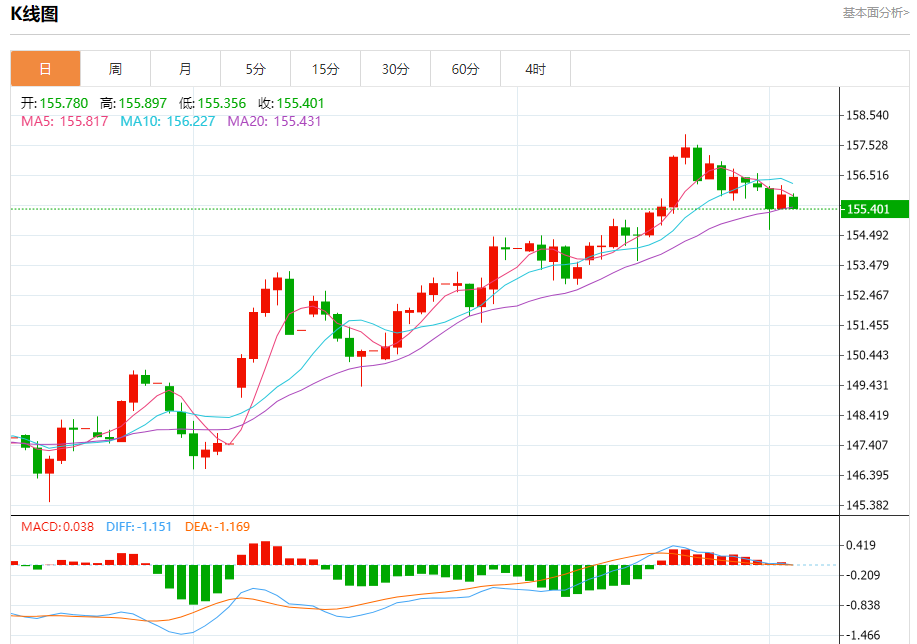Viewport: 917px width, 644px height.
Task: Switch to the 4时 four-hour tab
Action: [535, 69]
